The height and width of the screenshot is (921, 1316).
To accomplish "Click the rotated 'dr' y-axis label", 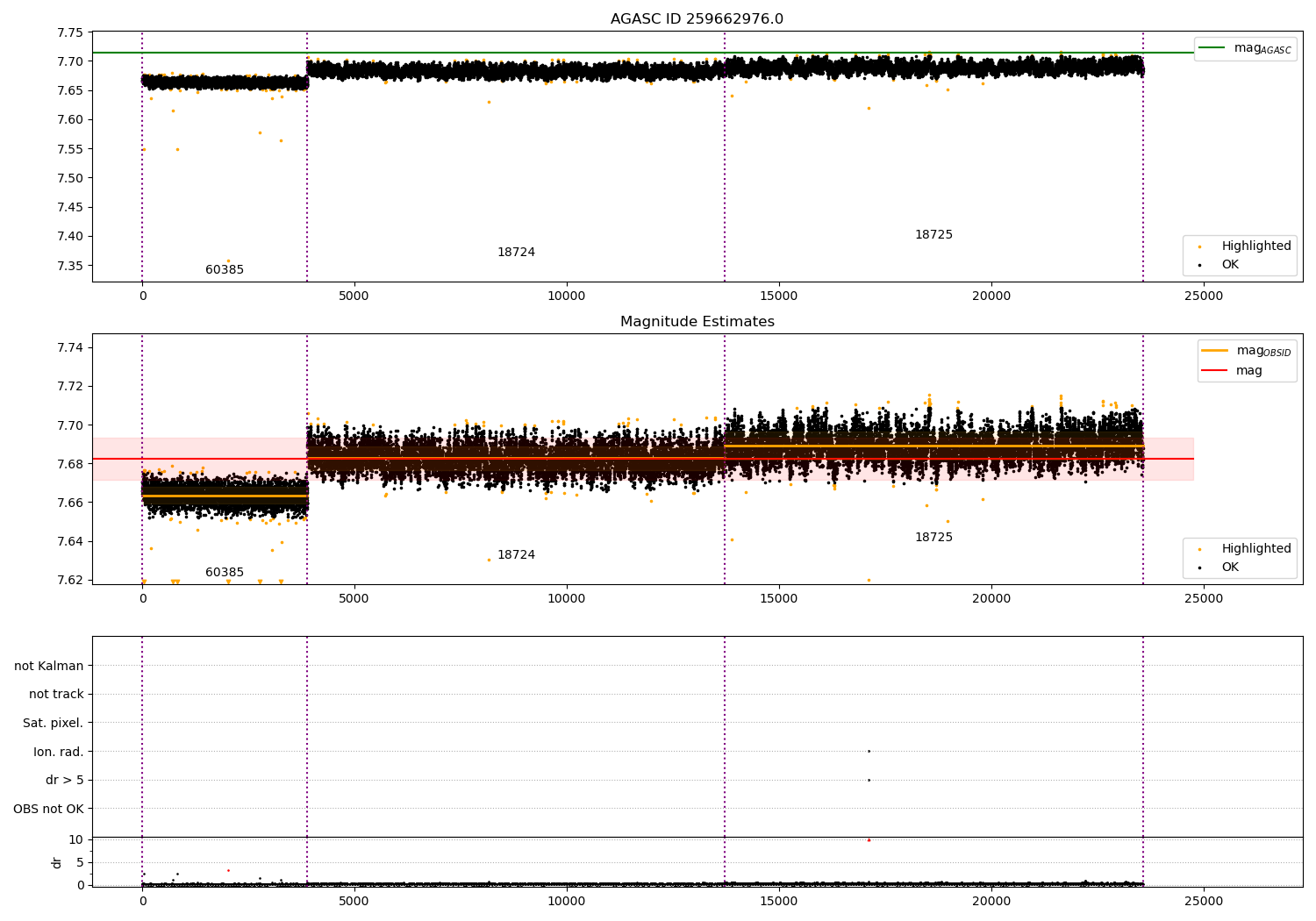I will (57, 862).
